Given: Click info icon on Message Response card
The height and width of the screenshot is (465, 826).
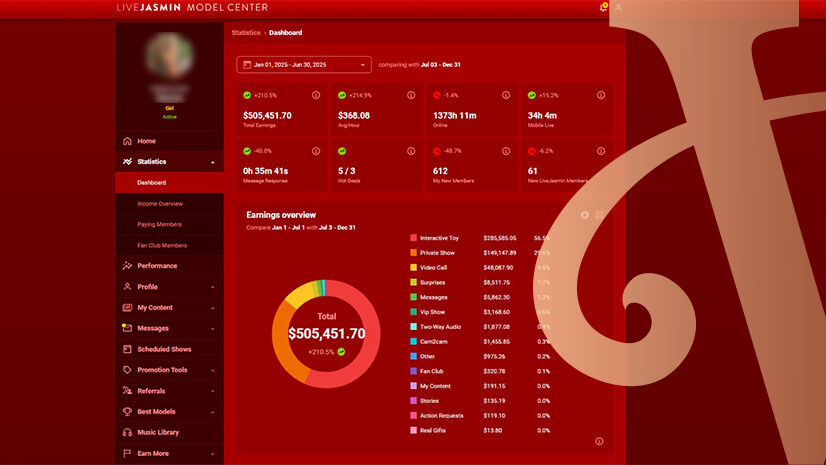Looking at the screenshot, I should (316, 151).
